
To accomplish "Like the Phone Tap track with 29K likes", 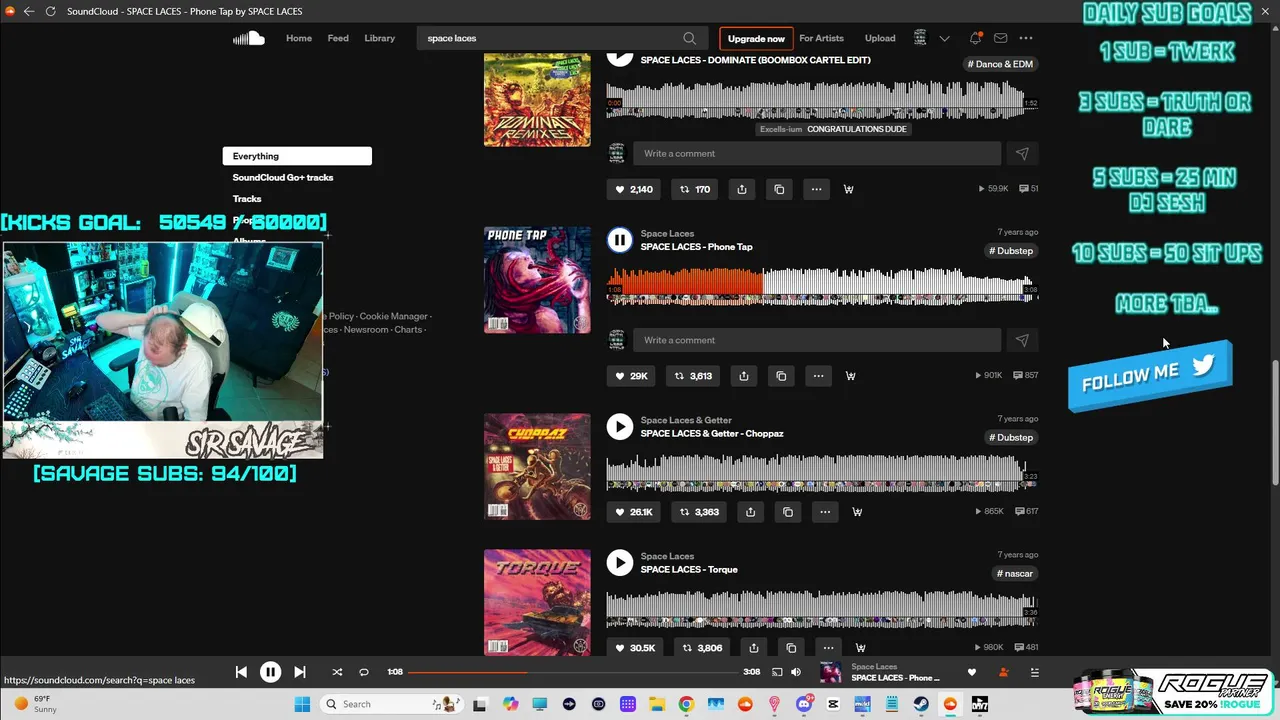I will click(632, 376).
